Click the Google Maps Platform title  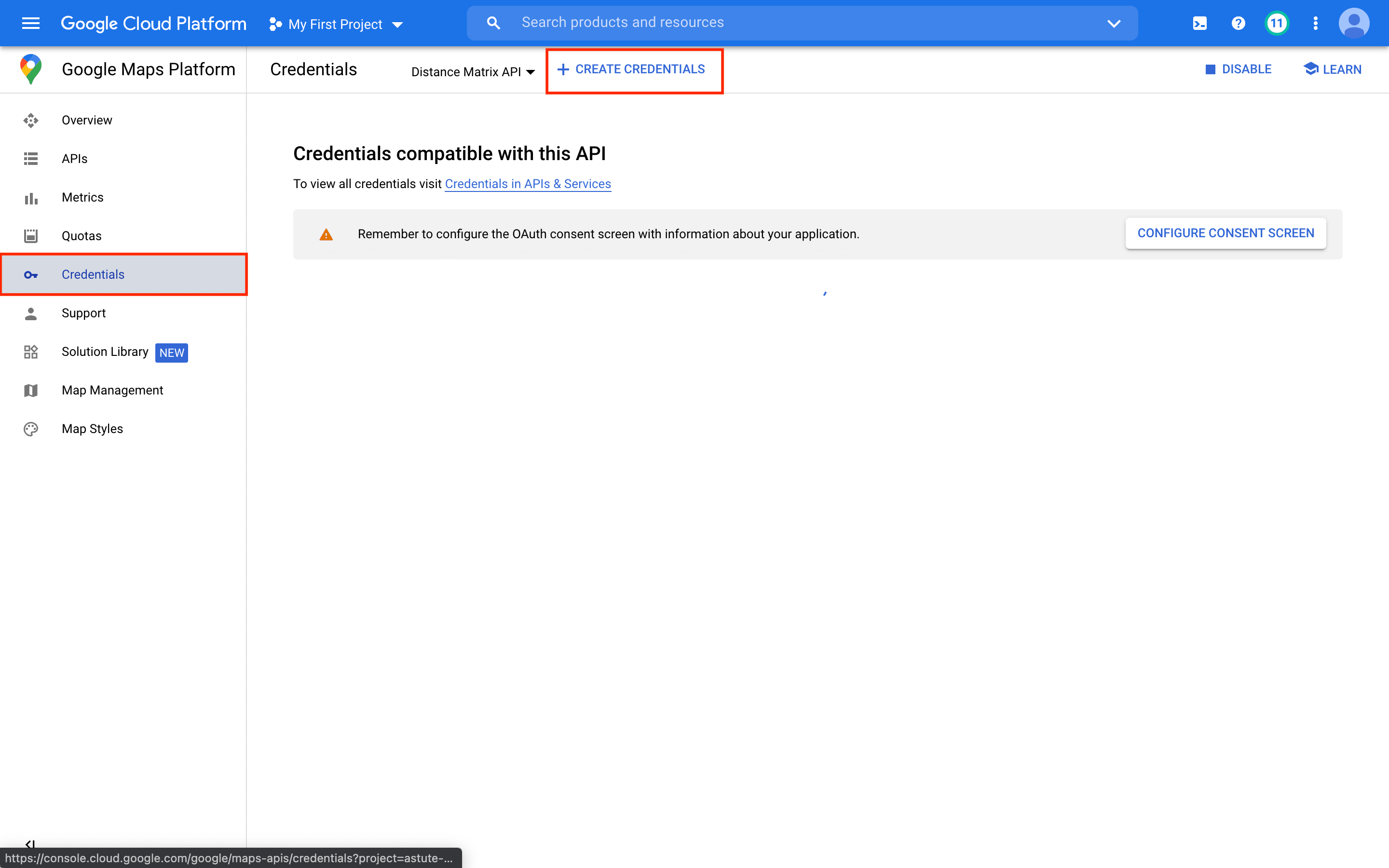coord(149,69)
